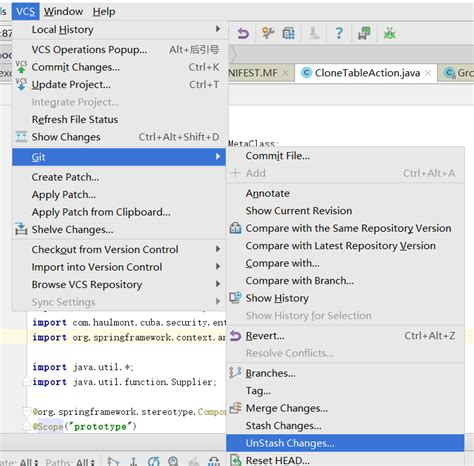Collapse the import block fold marker
Viewport: 474px width, 466px height.
[27, 382]
